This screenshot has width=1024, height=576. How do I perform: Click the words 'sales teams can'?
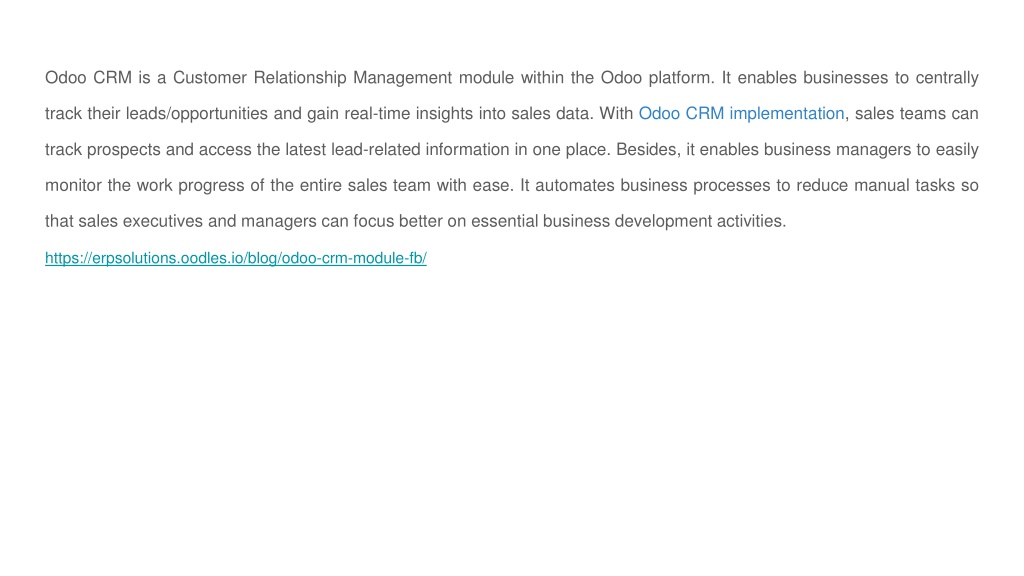click(917, 114)
